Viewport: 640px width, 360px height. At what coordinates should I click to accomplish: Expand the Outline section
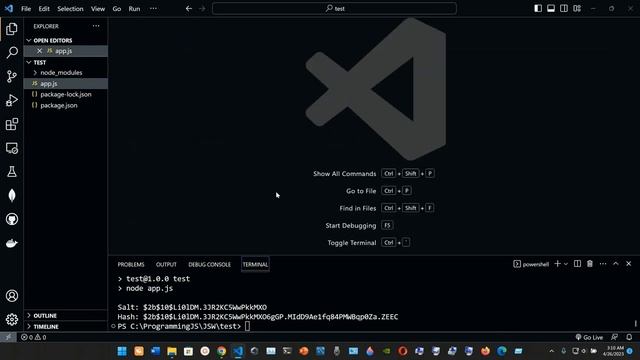[66, 316]
